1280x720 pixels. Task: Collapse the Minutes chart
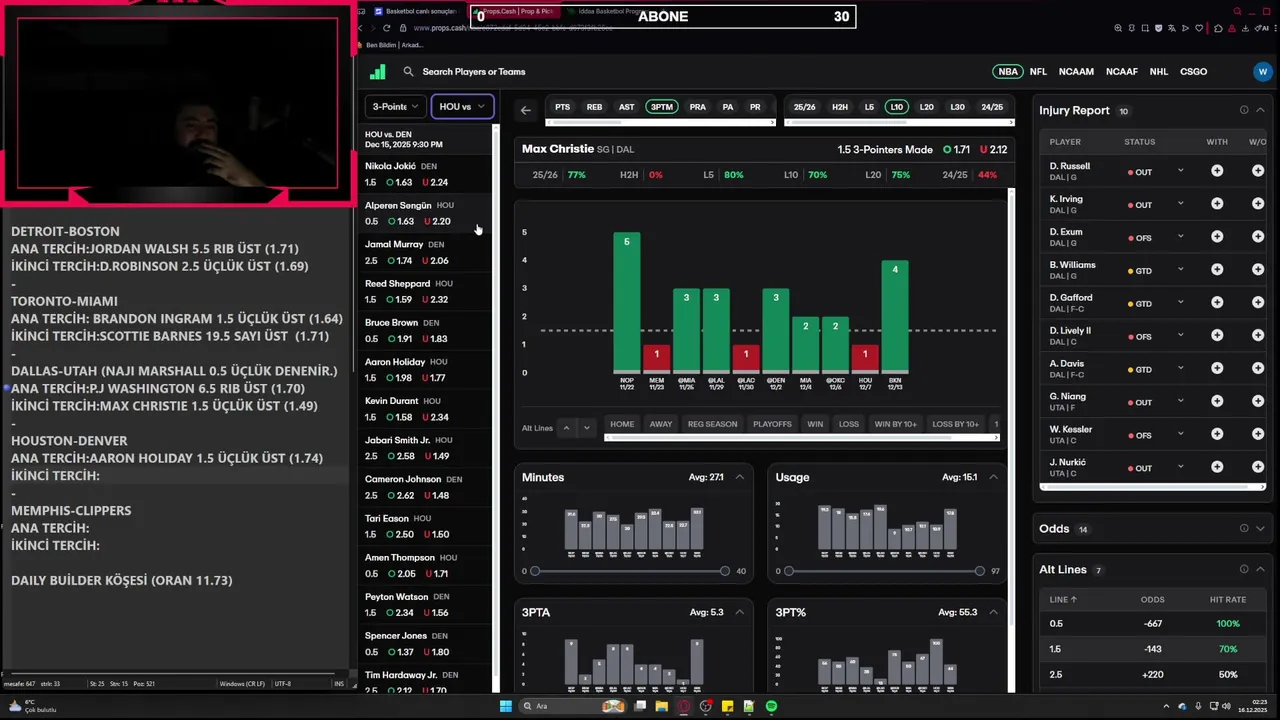point(740,477)
